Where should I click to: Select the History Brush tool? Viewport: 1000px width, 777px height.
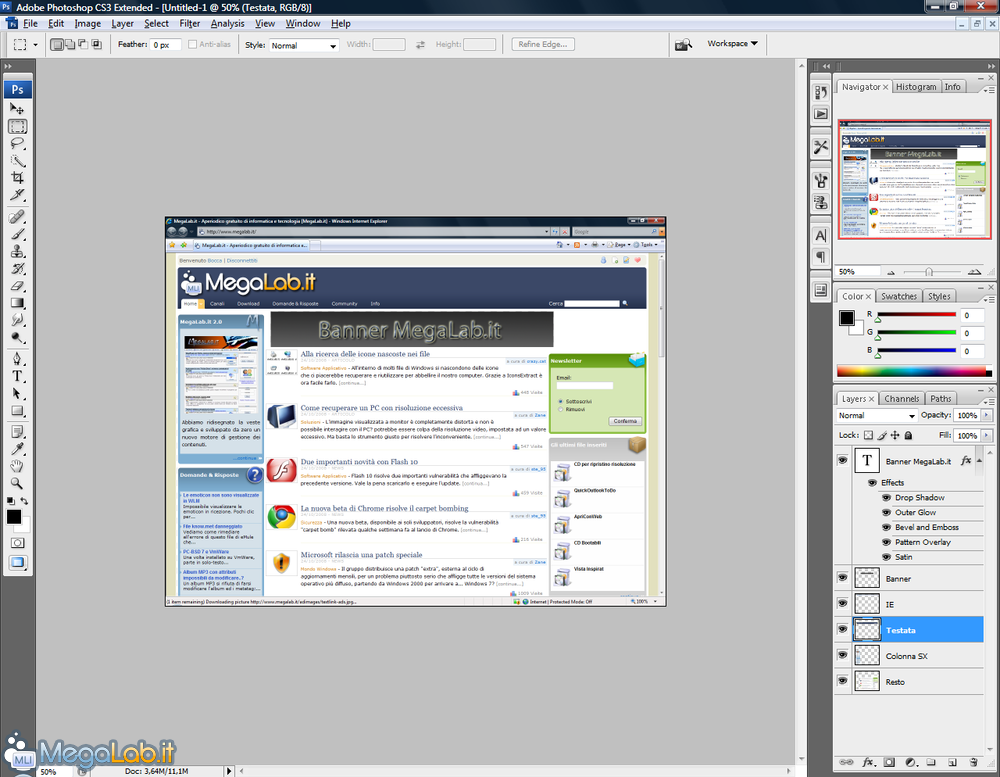(17, 269)
